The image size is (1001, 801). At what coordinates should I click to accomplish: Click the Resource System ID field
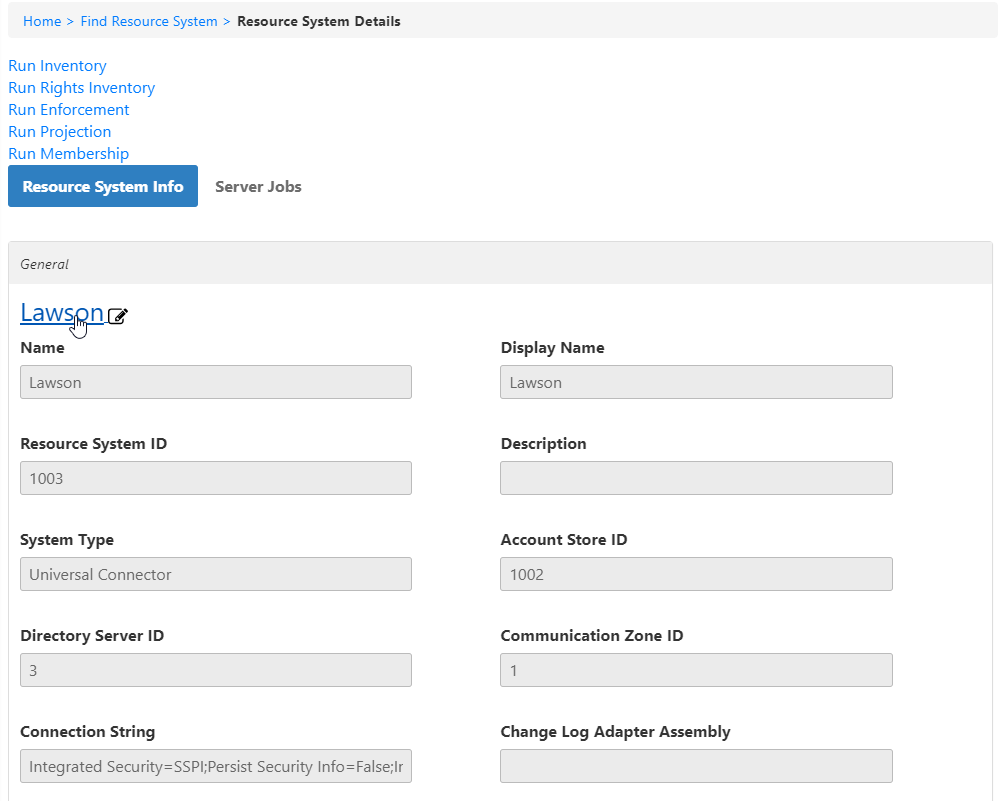point(216,478)
